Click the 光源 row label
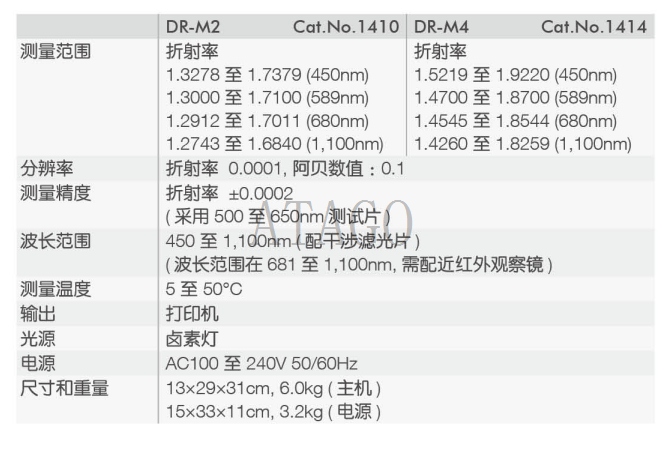The width and height of the screenshot is (669, 452). coord(38,339)
